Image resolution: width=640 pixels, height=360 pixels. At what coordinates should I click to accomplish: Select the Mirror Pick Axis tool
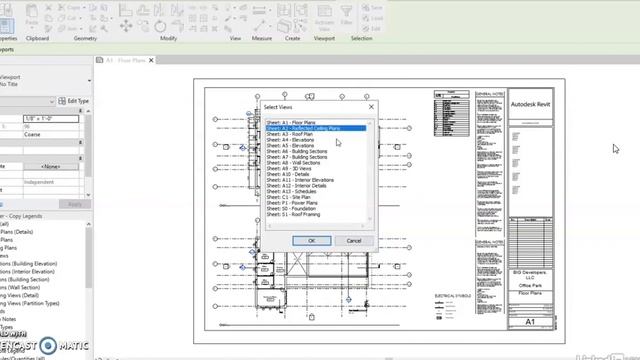(x=160, y=10)
